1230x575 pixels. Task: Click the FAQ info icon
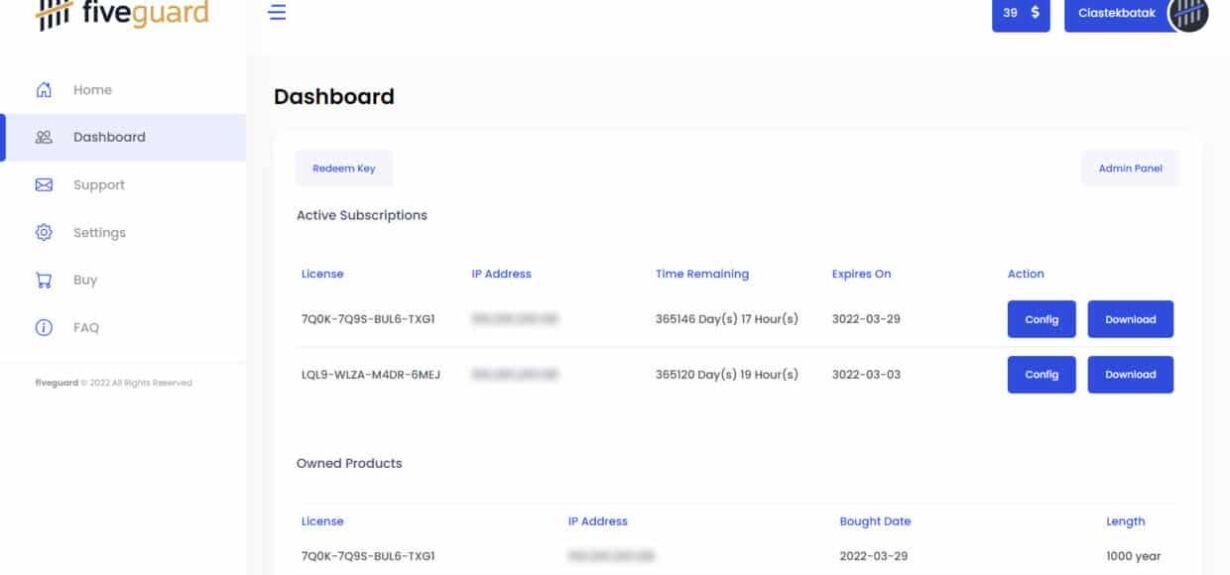pyautogui.click(x=44, y=327)
